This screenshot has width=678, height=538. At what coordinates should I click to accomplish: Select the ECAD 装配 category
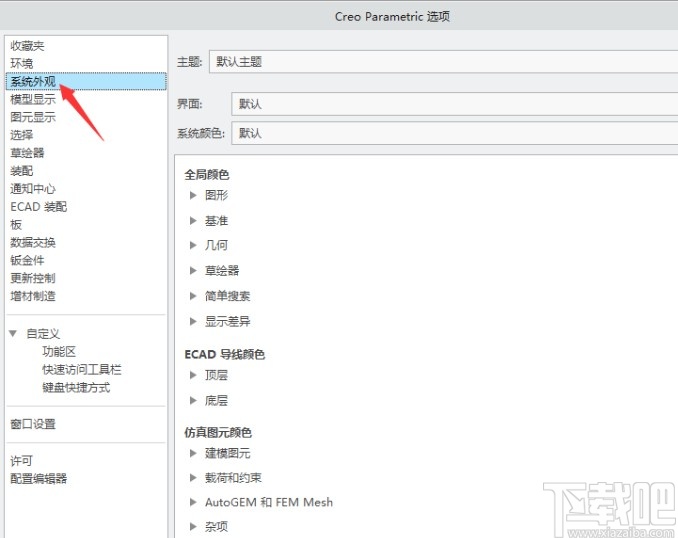tap(38, 207)
